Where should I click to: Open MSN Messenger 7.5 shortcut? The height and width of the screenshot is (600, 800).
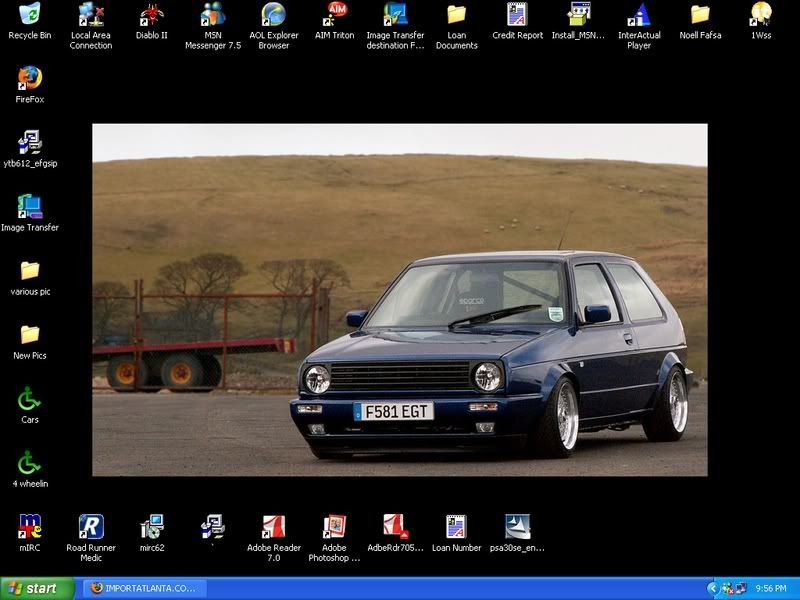[213, 15]
